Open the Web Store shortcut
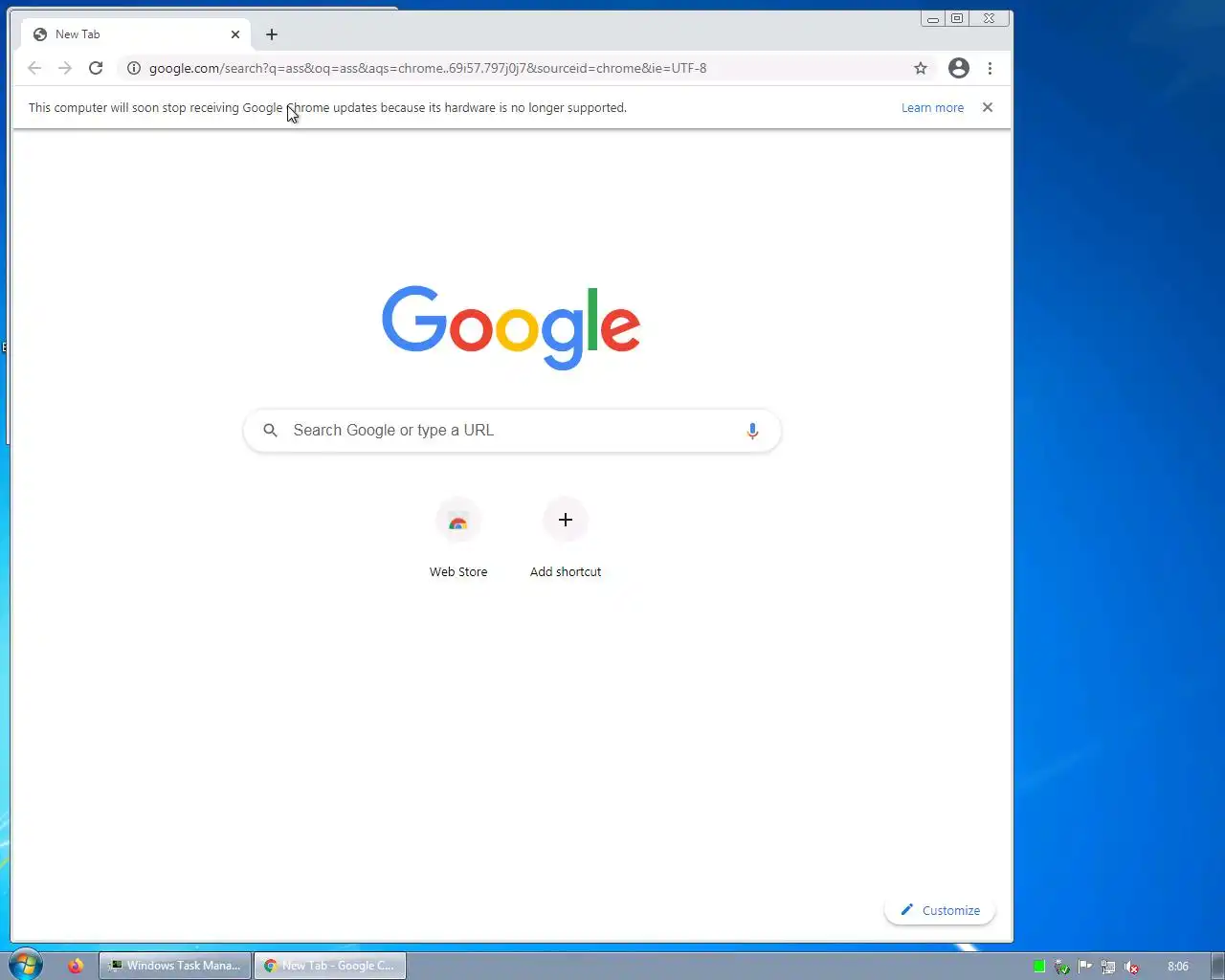Viewport: 1225px width, 980px height. point(458,539)
